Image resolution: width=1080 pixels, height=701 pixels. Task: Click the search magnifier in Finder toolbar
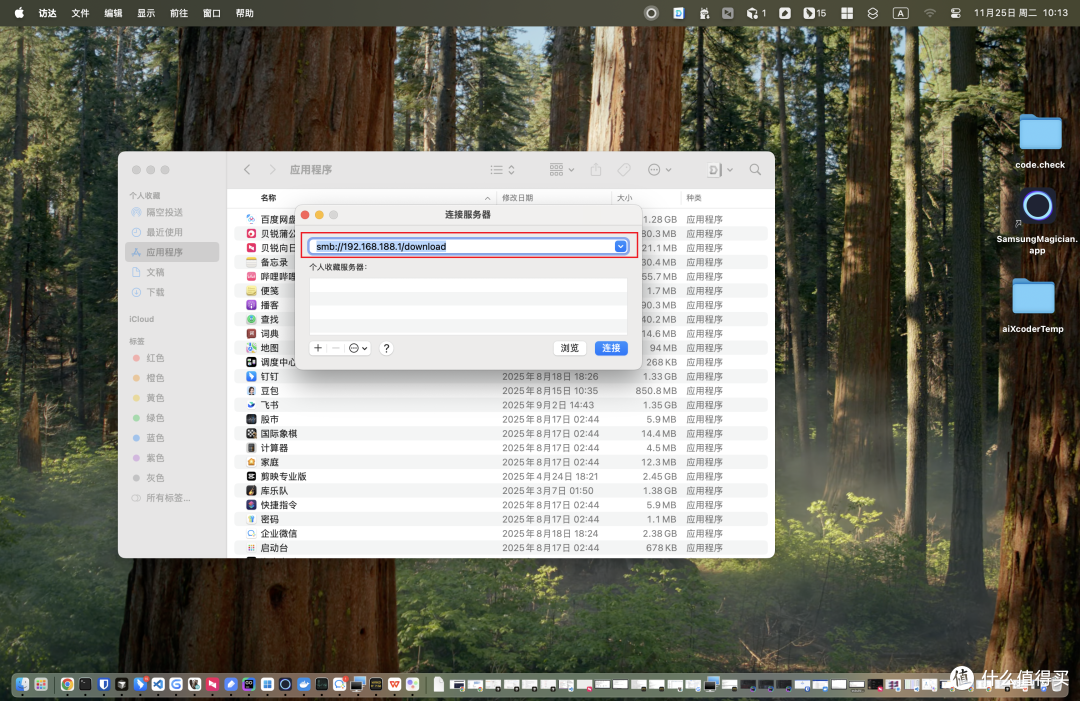pyautogui.click(x=755, y=169)
